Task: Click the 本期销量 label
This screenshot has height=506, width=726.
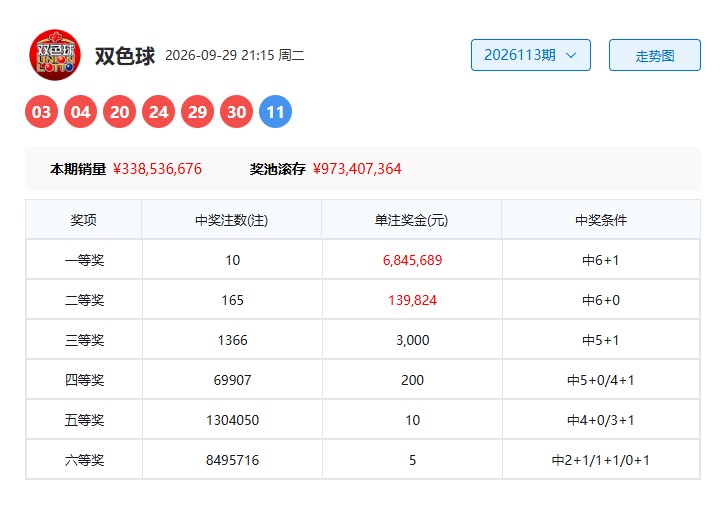Action: coord(78,169)
